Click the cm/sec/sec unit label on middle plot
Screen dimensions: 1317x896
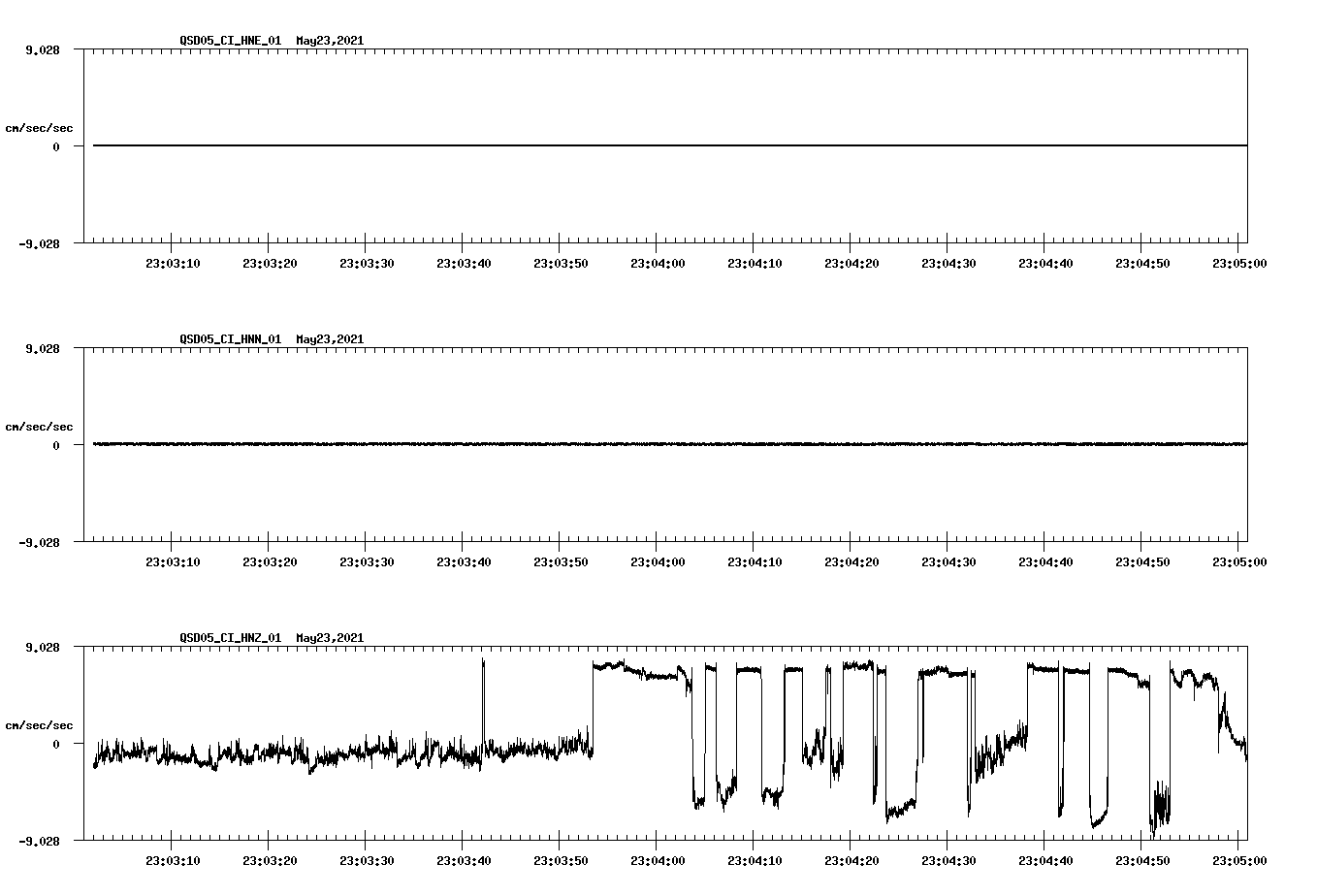coord(41,425)
